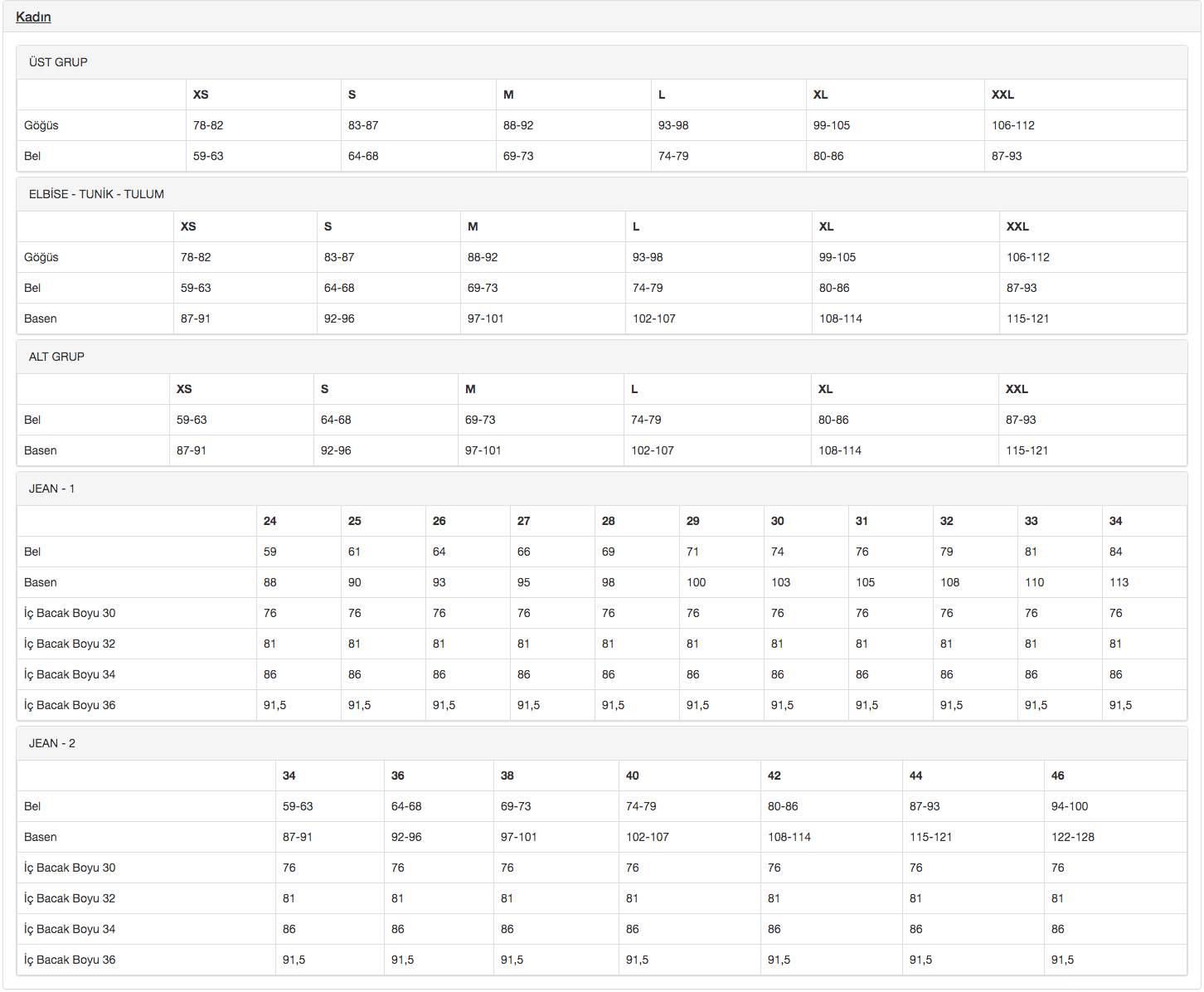Click the 94-100 Bel value in JEAN - 2
The width and height of the screenshot is (1204, 992).
click(x=1070, y=806)
